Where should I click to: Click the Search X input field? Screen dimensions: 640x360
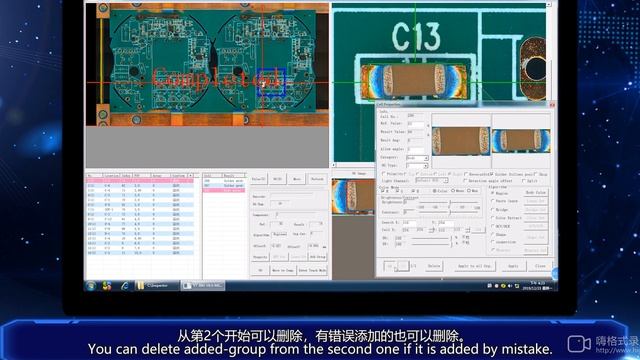[409, 223]
